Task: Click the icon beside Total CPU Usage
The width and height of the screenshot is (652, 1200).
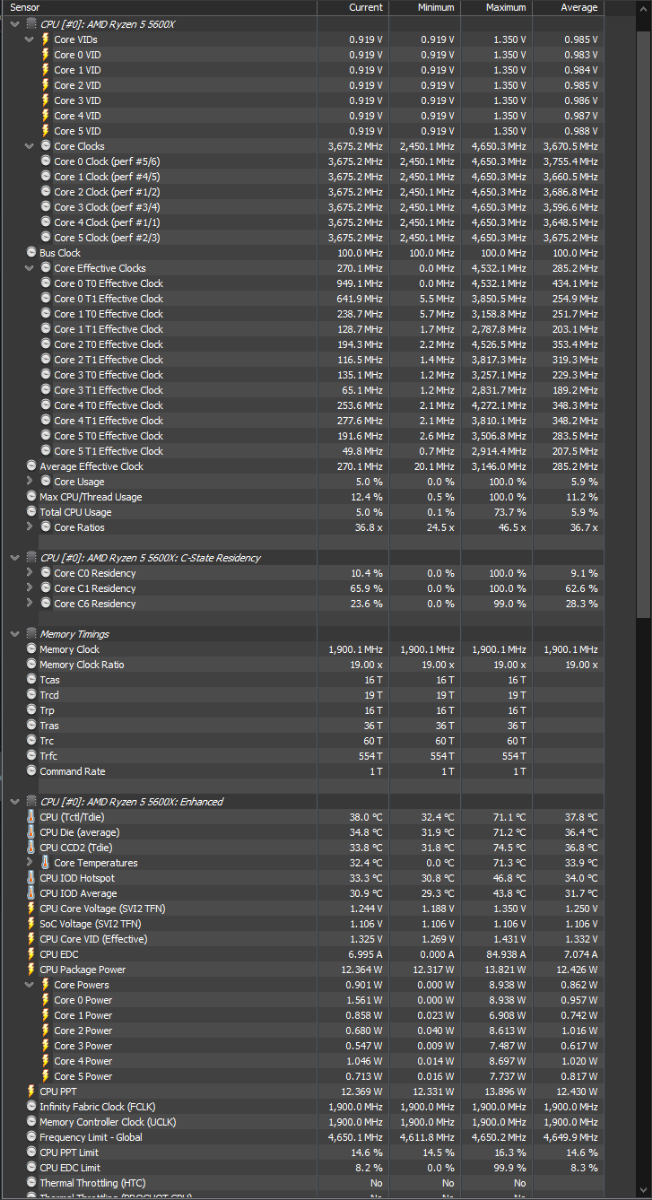Action: [x=31, y=512]
